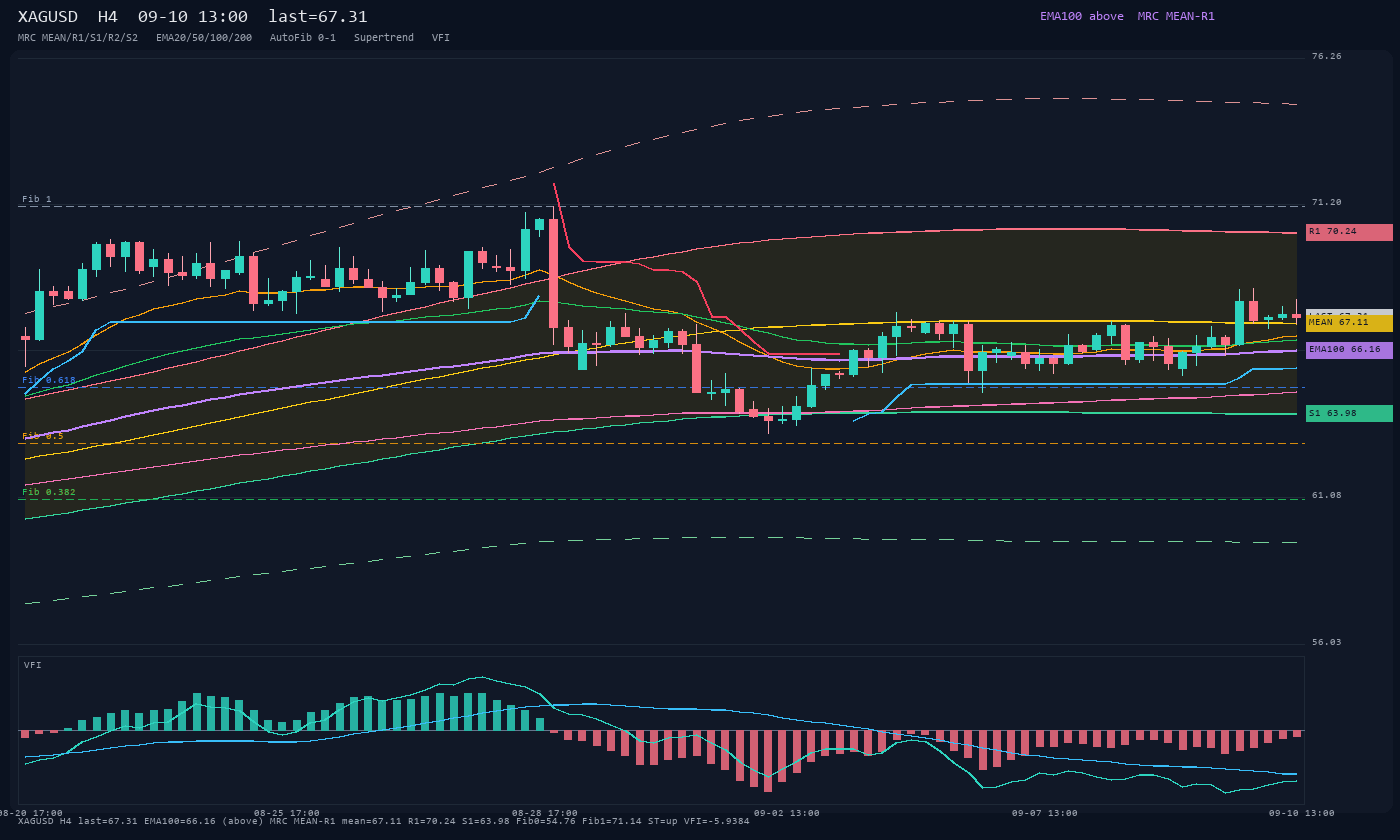Image resolution: width=1400 pixels, height=840 pixels.
Task: Select the "Fib 0.382" level label
Action: (x=49, y=492)
